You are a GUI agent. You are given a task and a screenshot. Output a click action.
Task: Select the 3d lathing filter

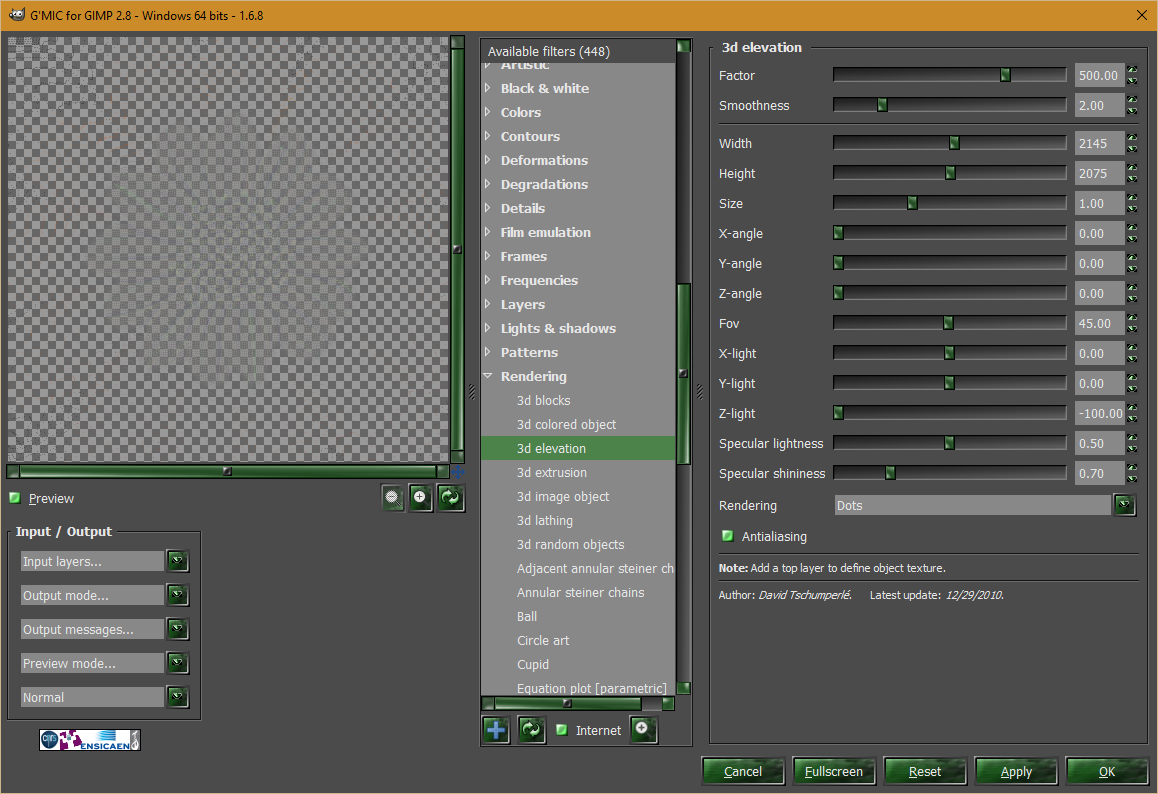coord(544,521)
